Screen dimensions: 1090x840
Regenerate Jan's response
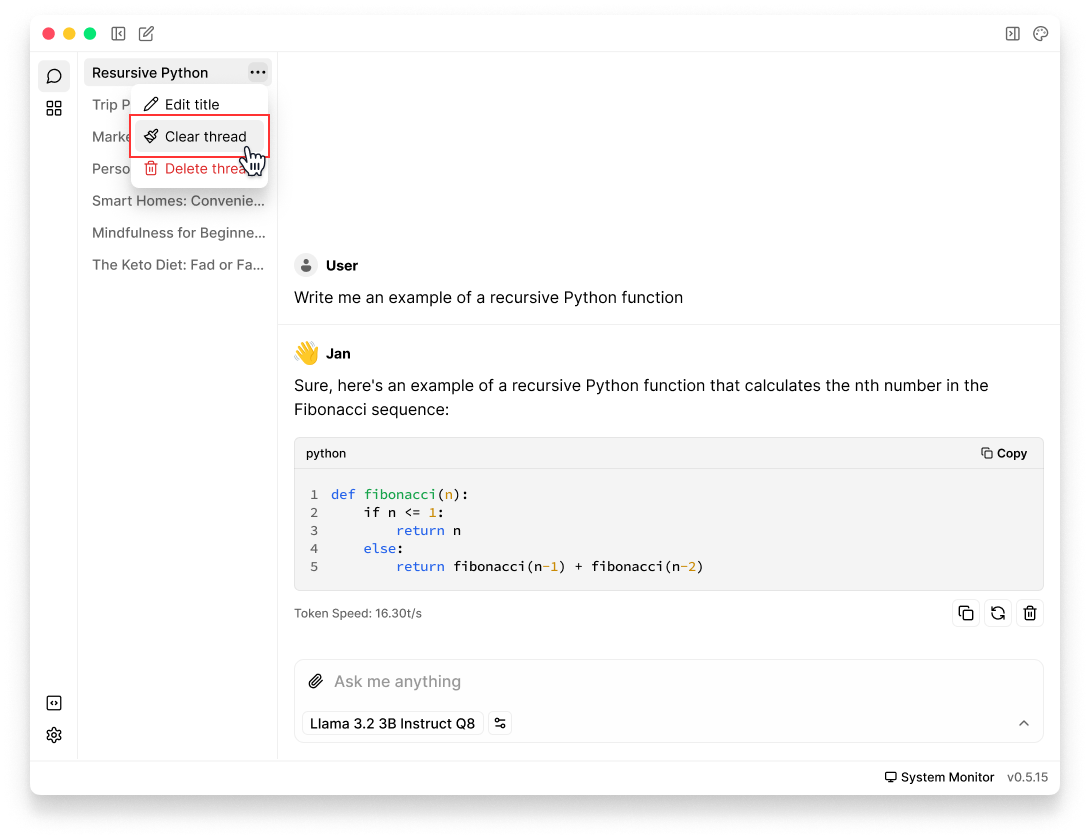(x=998, y=613)
